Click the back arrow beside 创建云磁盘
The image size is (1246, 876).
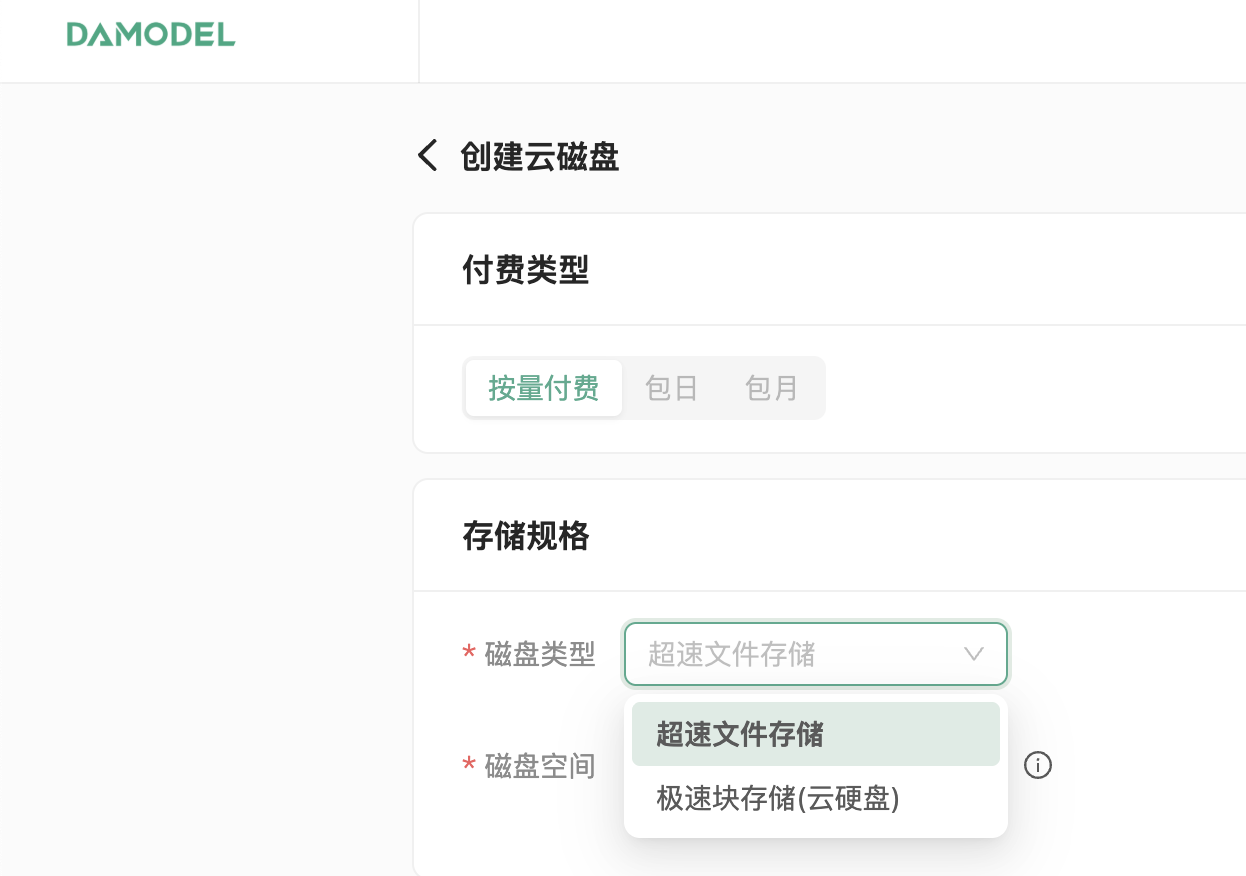tap(427, 156)
